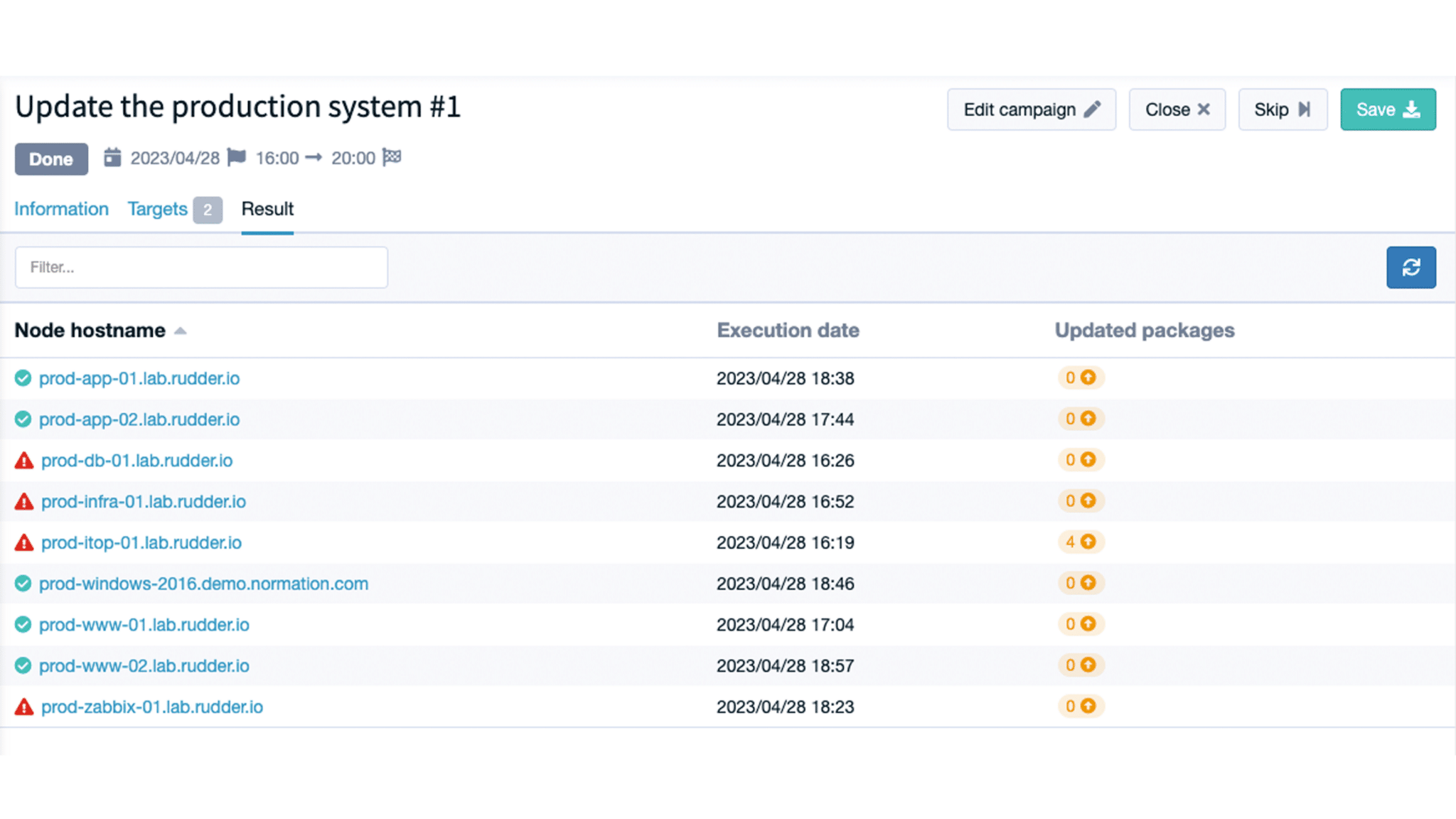This screenshot has width=1456, height=819.
Task: Switch to the Information tab
Action: pyautogui.click(x=62, y=209)
